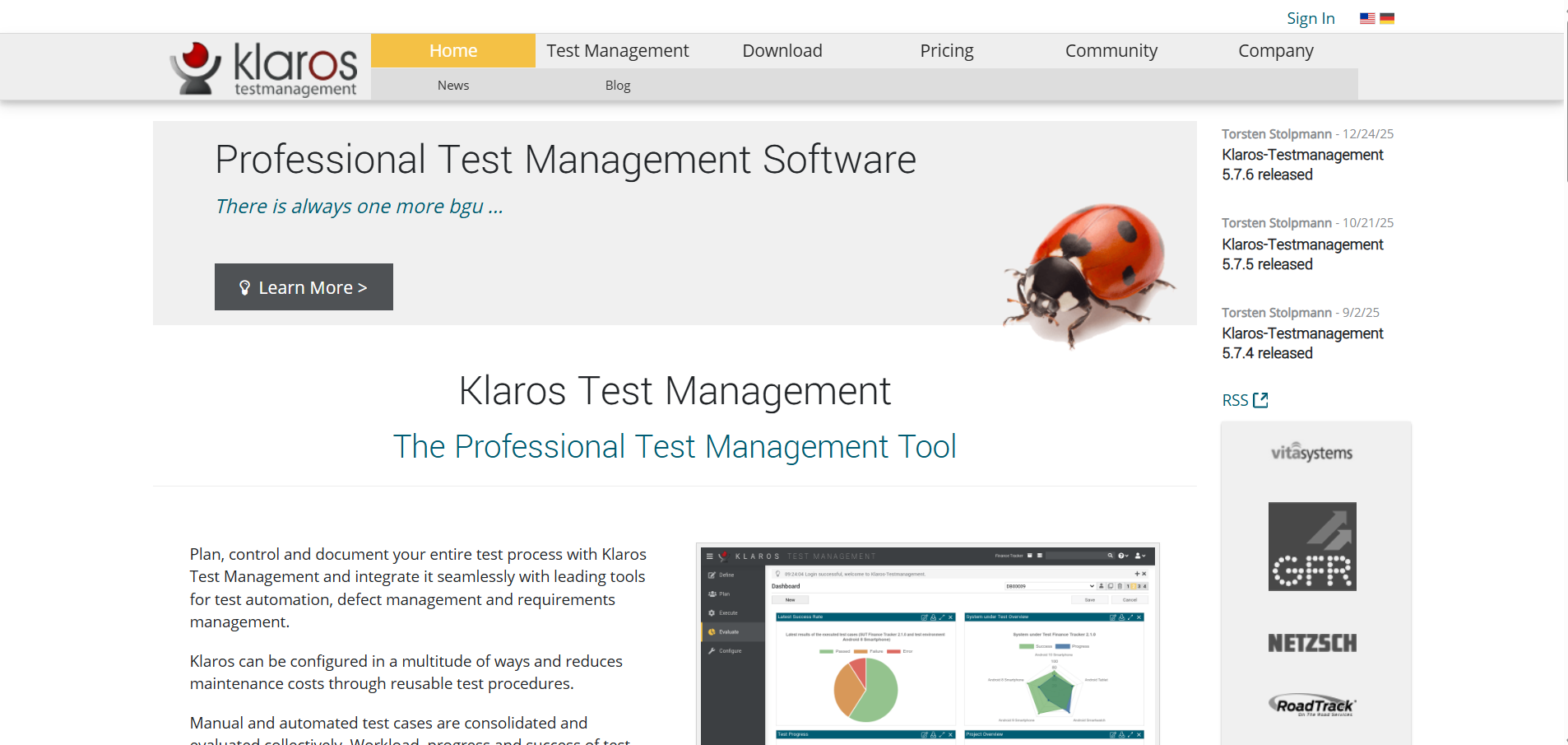The width and height of the screenshot is (1568, 745).
Task: Click the Learn More button
Action: tap(304, 286)
